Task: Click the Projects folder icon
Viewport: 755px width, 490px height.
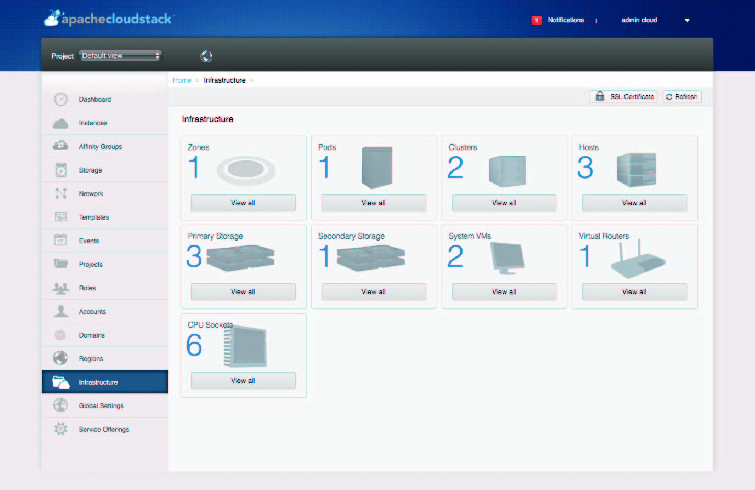Action: click(61, 264)
